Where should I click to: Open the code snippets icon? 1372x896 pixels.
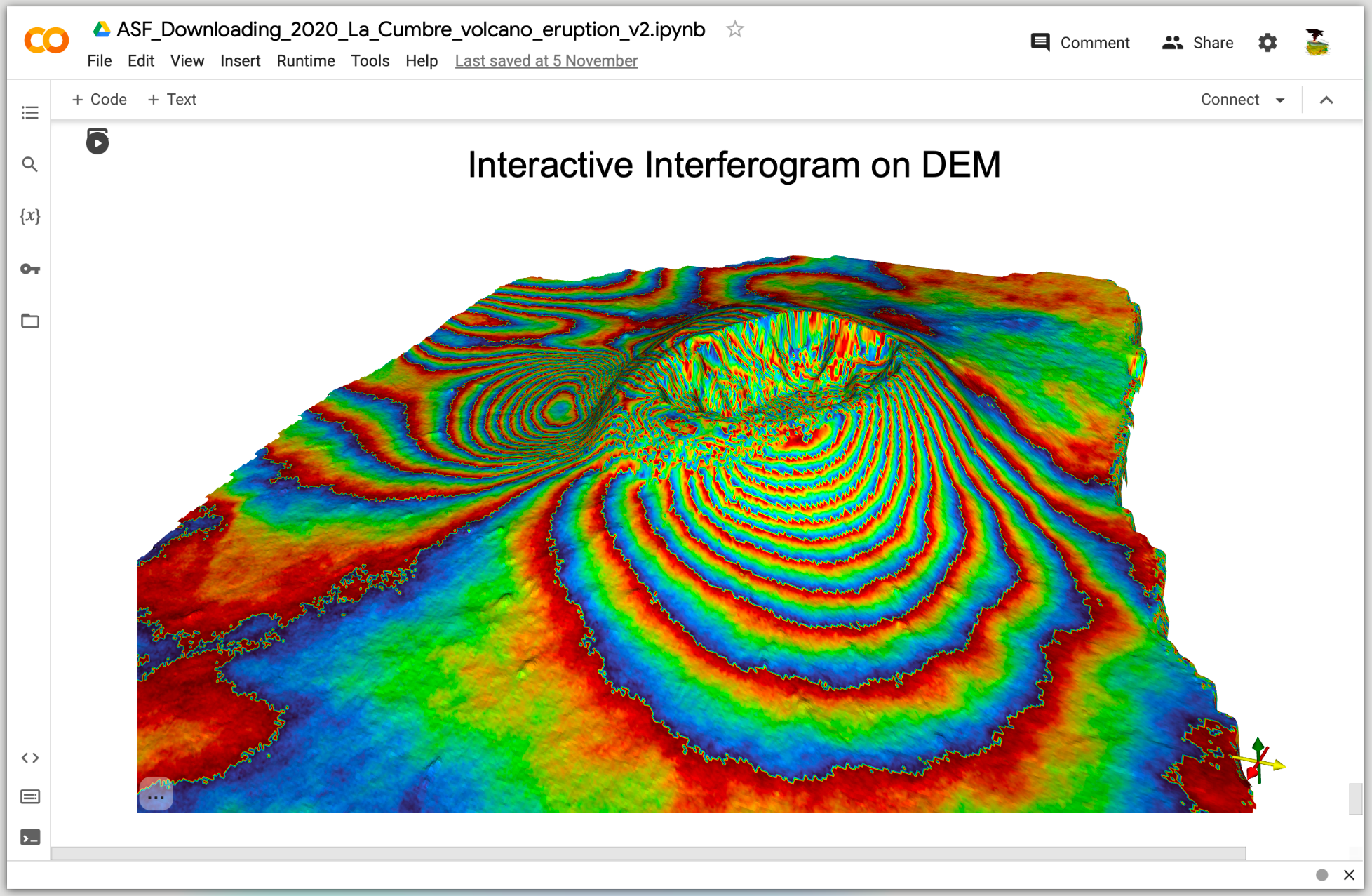tap(29, 758)
